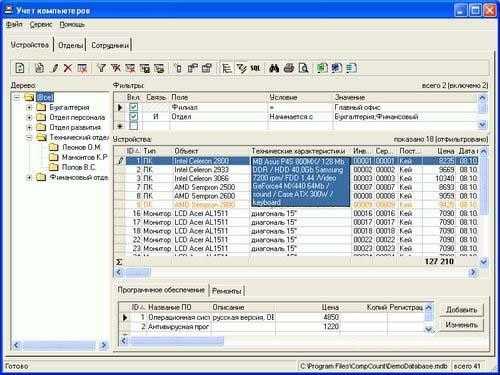Click the pencil edit icon in toolbar
This screenshot has width=500, height=375.
(x=55, y=68)
